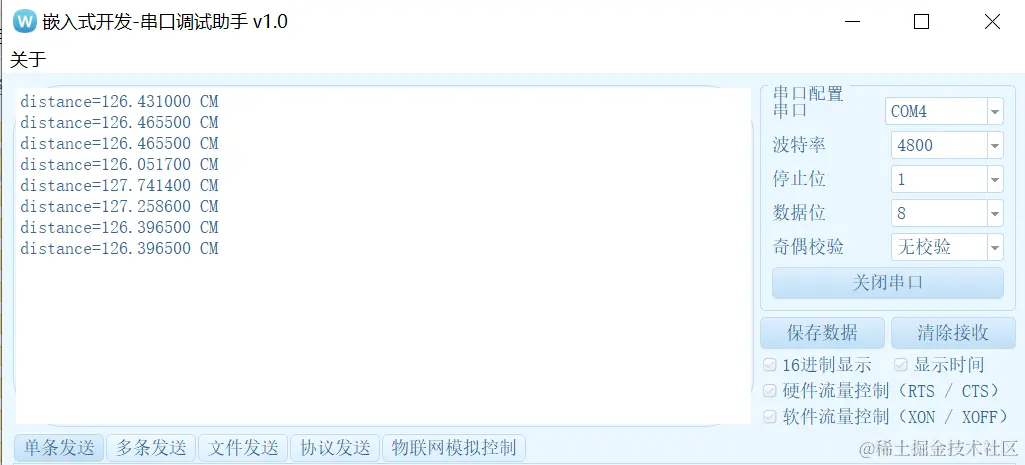
Task: Click the 清除接收 button
Action: click(x=952, y=333)
